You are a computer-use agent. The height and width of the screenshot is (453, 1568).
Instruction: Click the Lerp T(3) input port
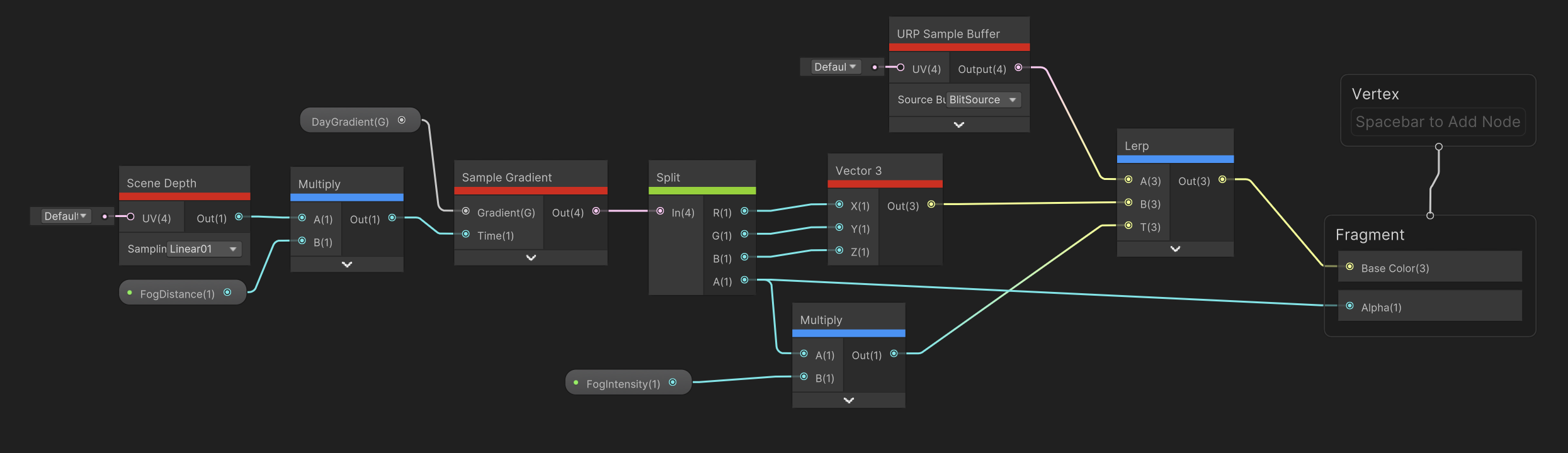click(x=1128, y=225)
